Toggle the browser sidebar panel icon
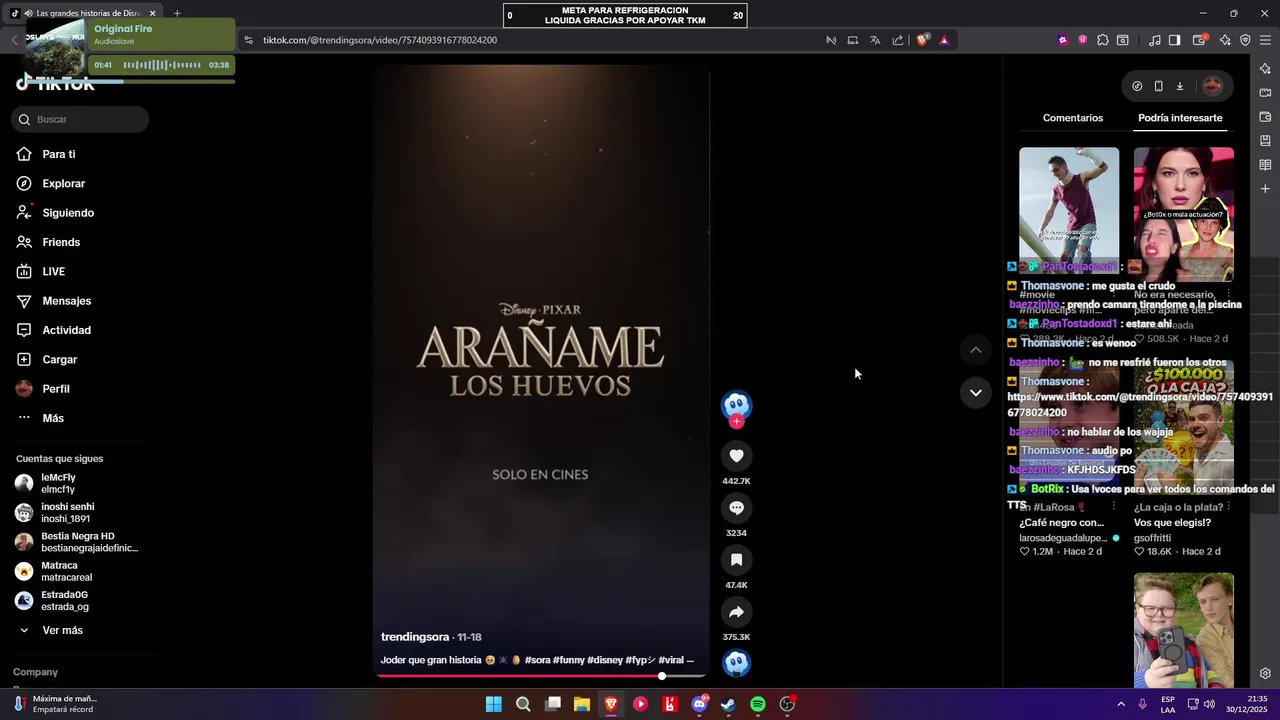This screenshot has height=720, width=1280. point(1175,40)
